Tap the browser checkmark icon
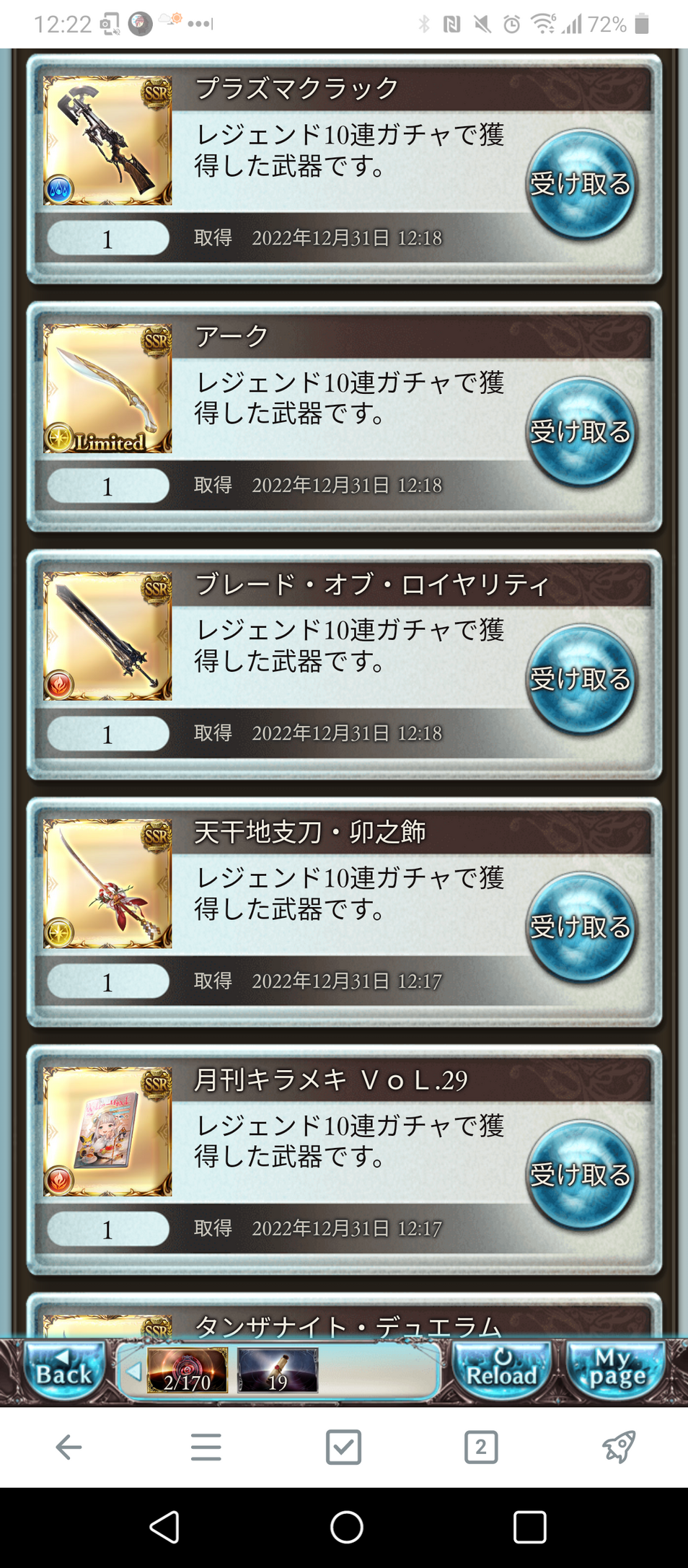 click(x=344, y=1447)
